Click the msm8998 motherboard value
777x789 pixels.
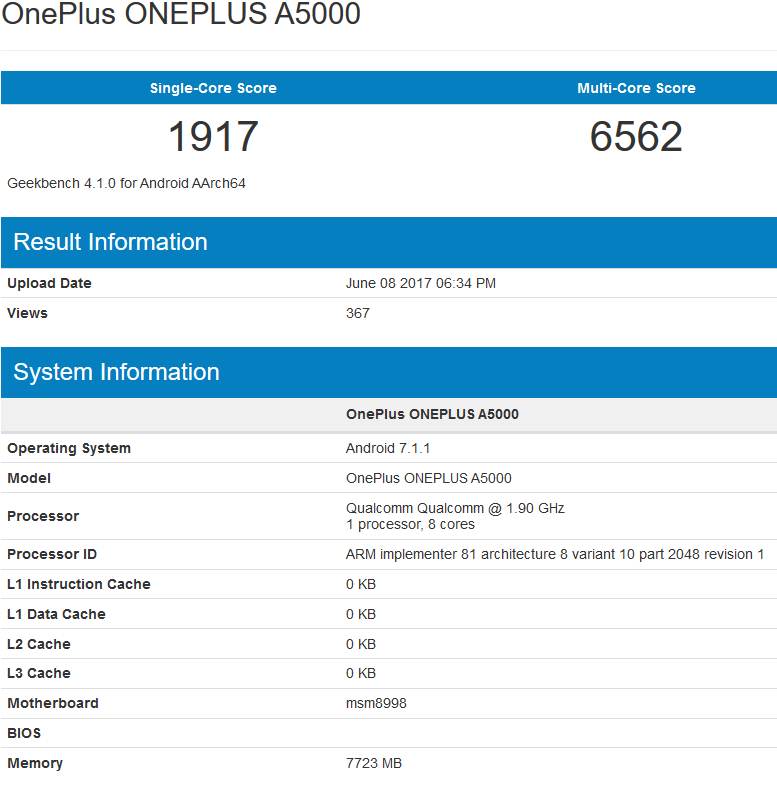click(376, 703)
